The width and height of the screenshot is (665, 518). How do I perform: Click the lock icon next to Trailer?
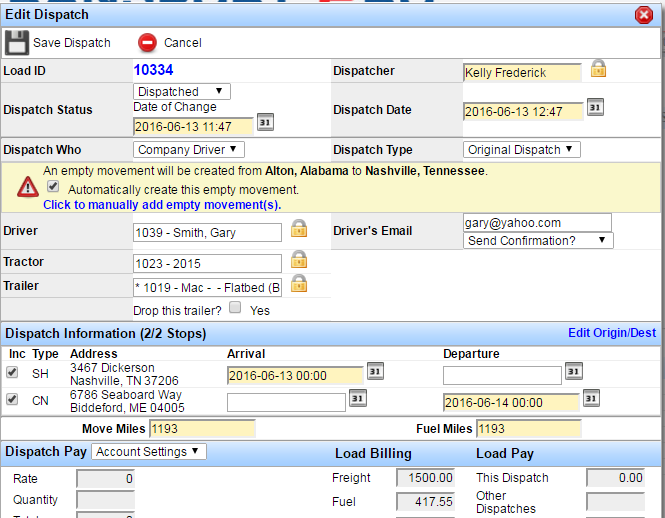(299, 283)
